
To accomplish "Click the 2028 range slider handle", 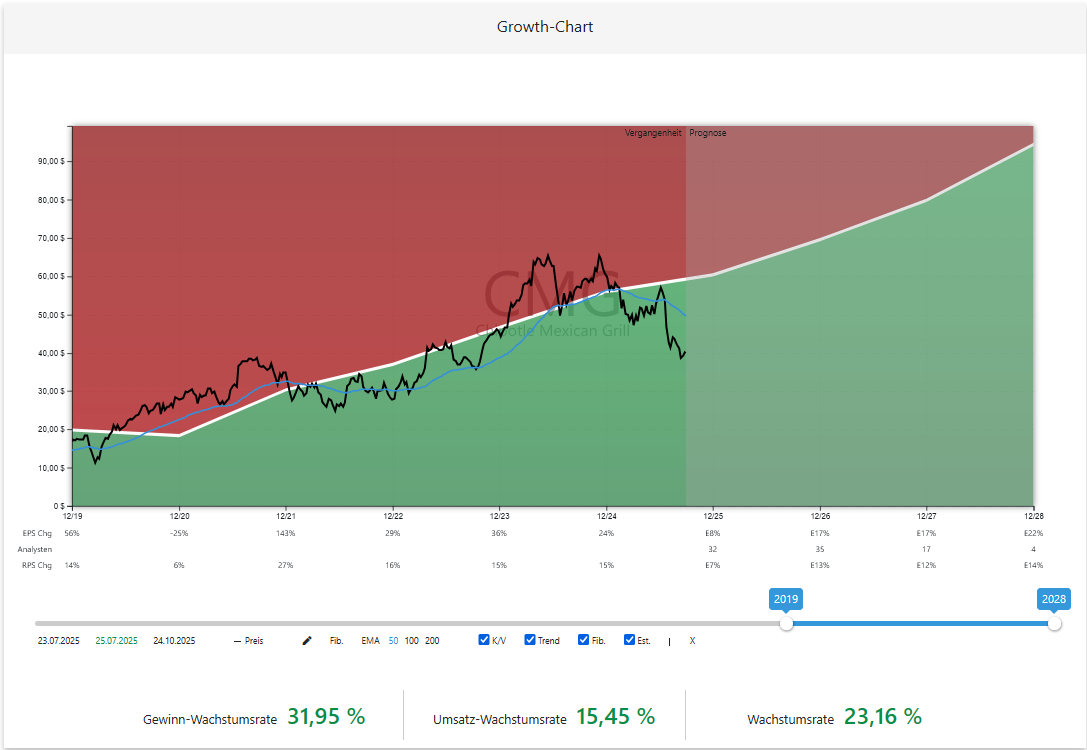I will click(1054, 623).
